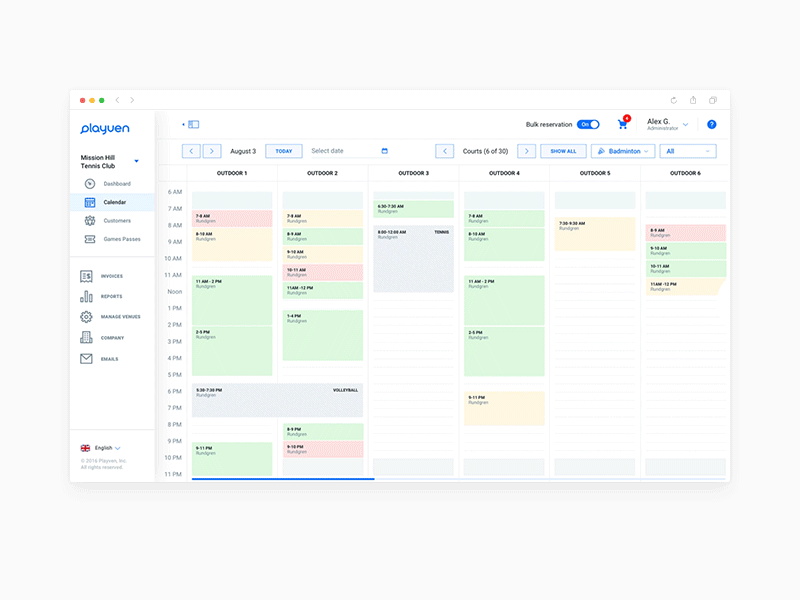The width and height of the screenshot is (800, 600).
Task: Expand the Mission Hill Tennis Club selector
Action: 109,162
